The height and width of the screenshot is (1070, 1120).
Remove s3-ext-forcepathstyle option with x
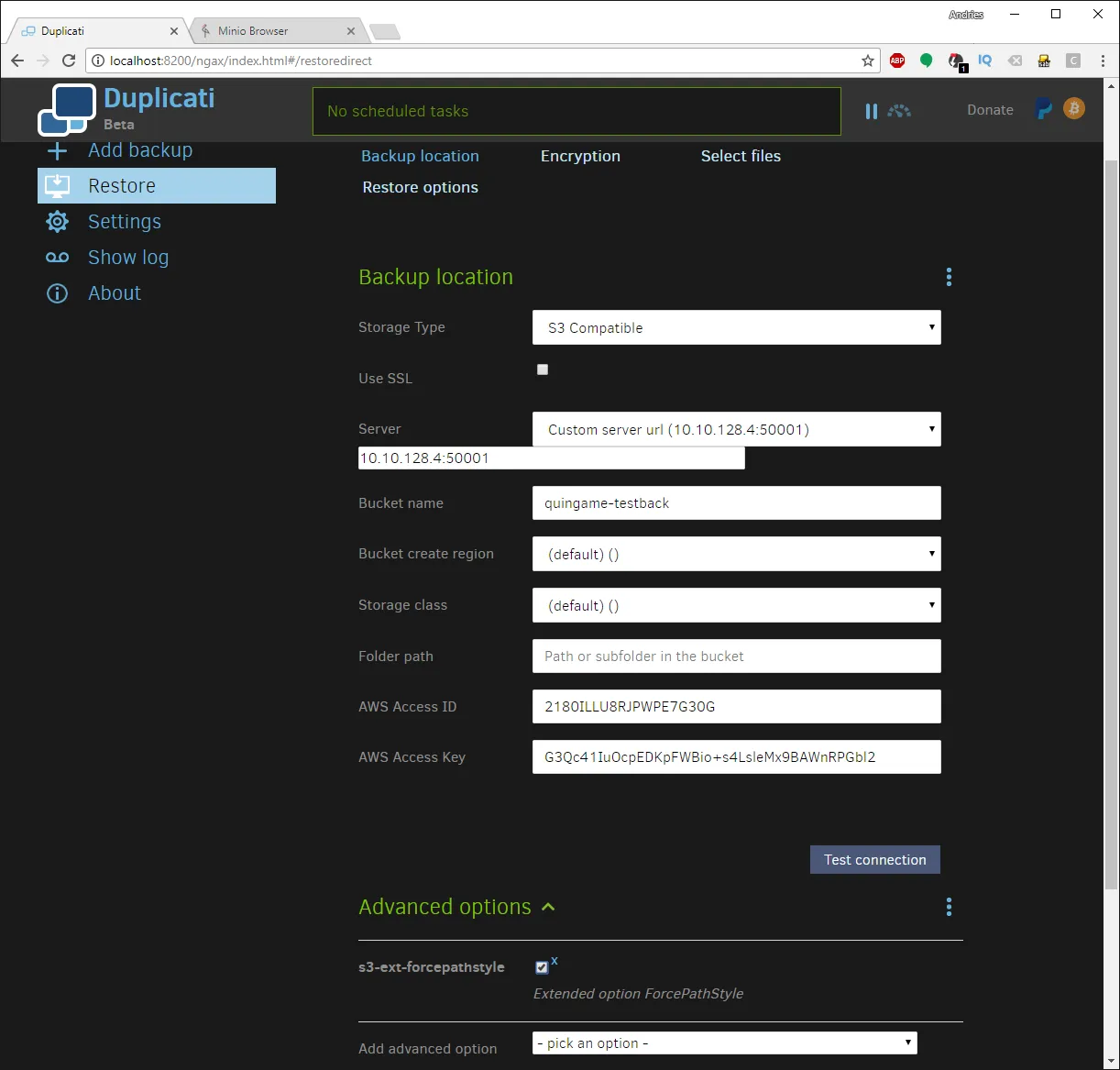[555, 961]
